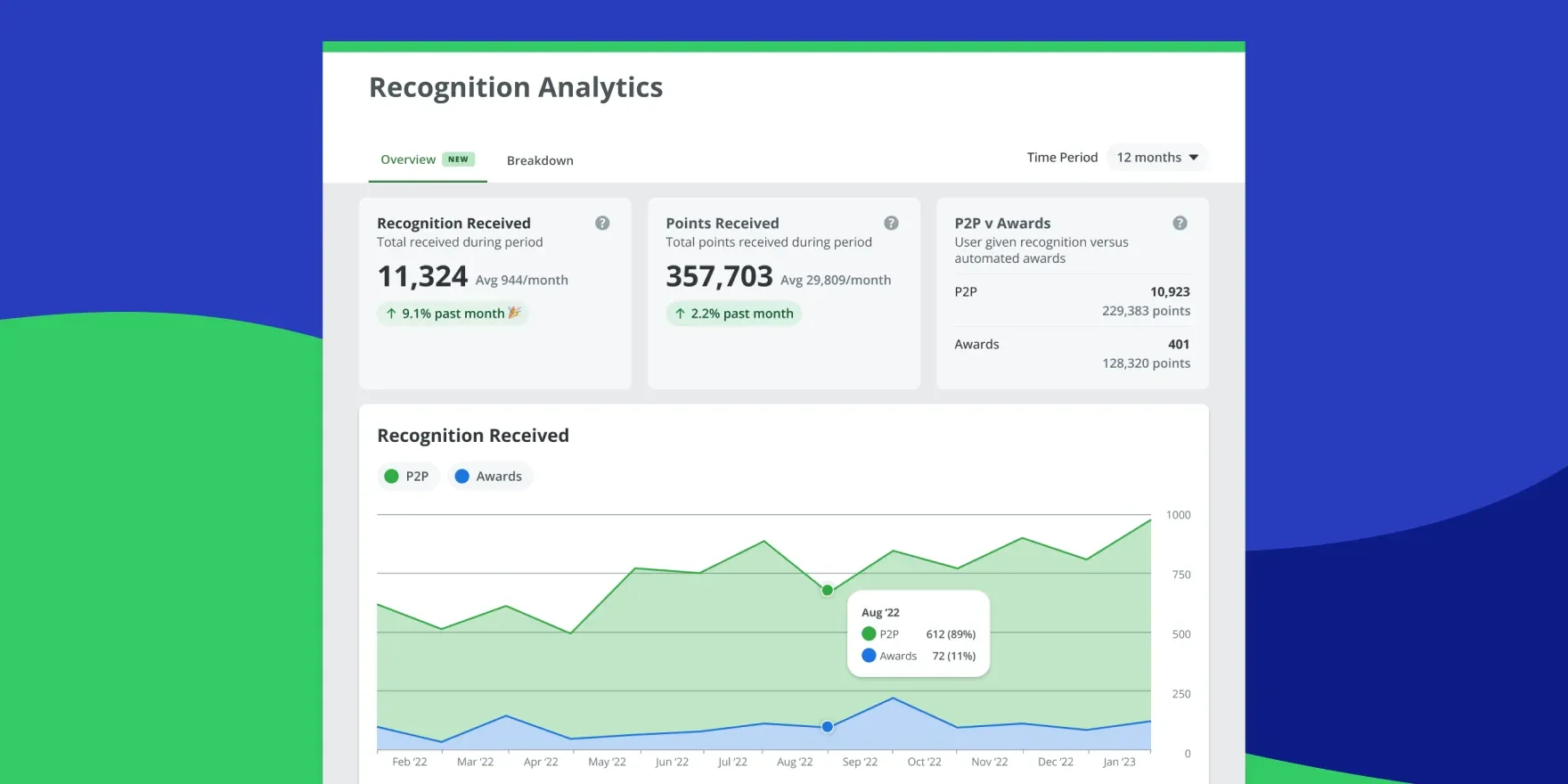This screenshot has width=1568, height=784.
Task: Click the 750 y-axis label
Action: coord(1181,575)
